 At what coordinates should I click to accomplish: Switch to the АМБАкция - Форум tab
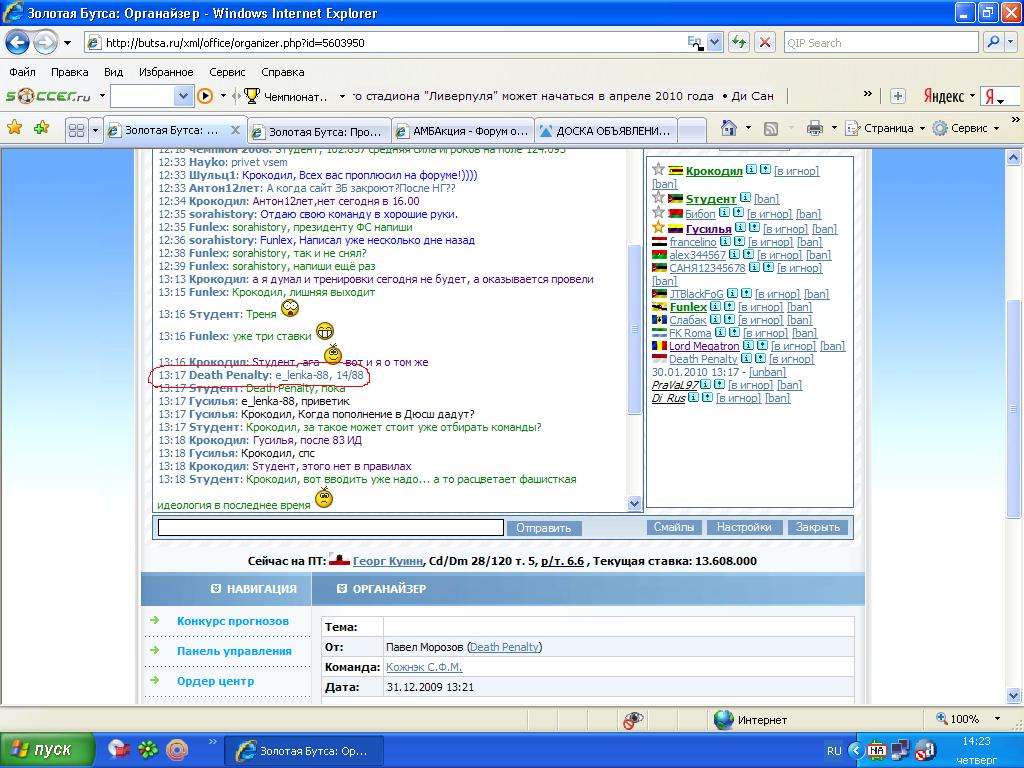click(x=461, y=130)
